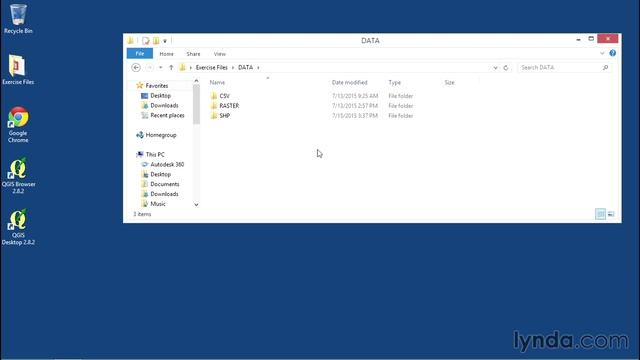Open the Share ribbon tab
This screenshot has height=360, width=640.
click(193, 54)
